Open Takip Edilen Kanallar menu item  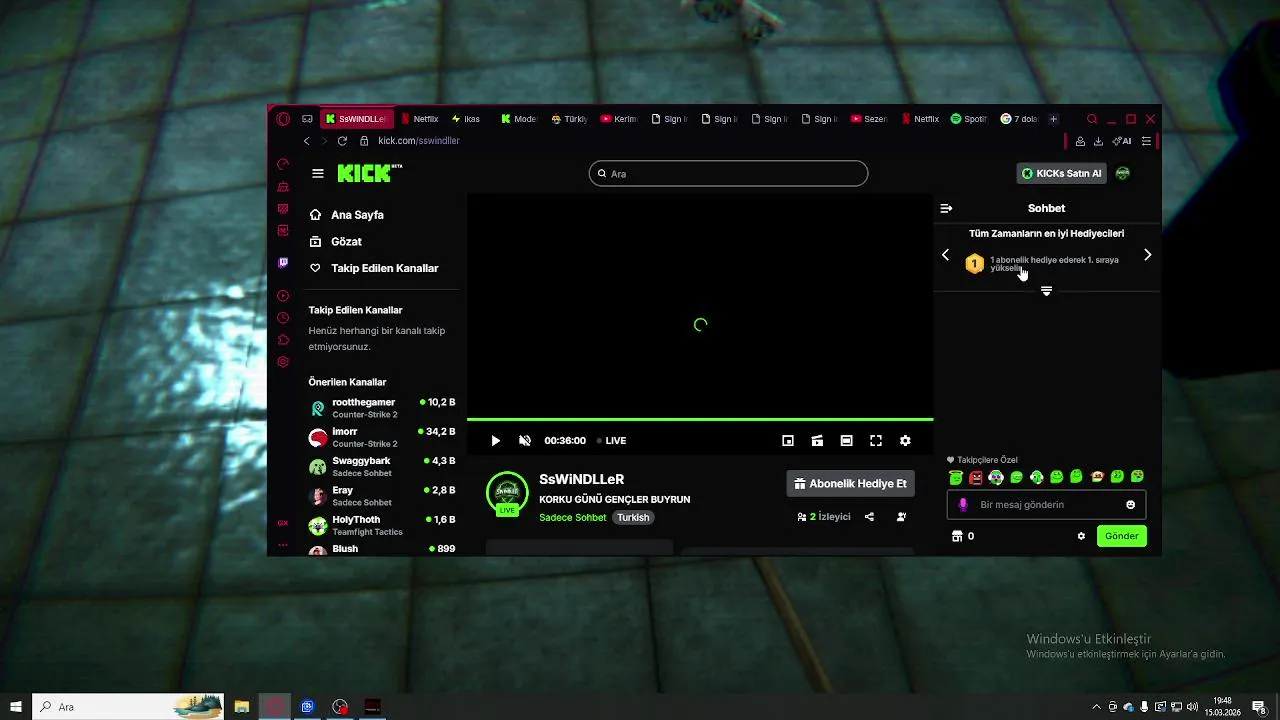(373, 268)
